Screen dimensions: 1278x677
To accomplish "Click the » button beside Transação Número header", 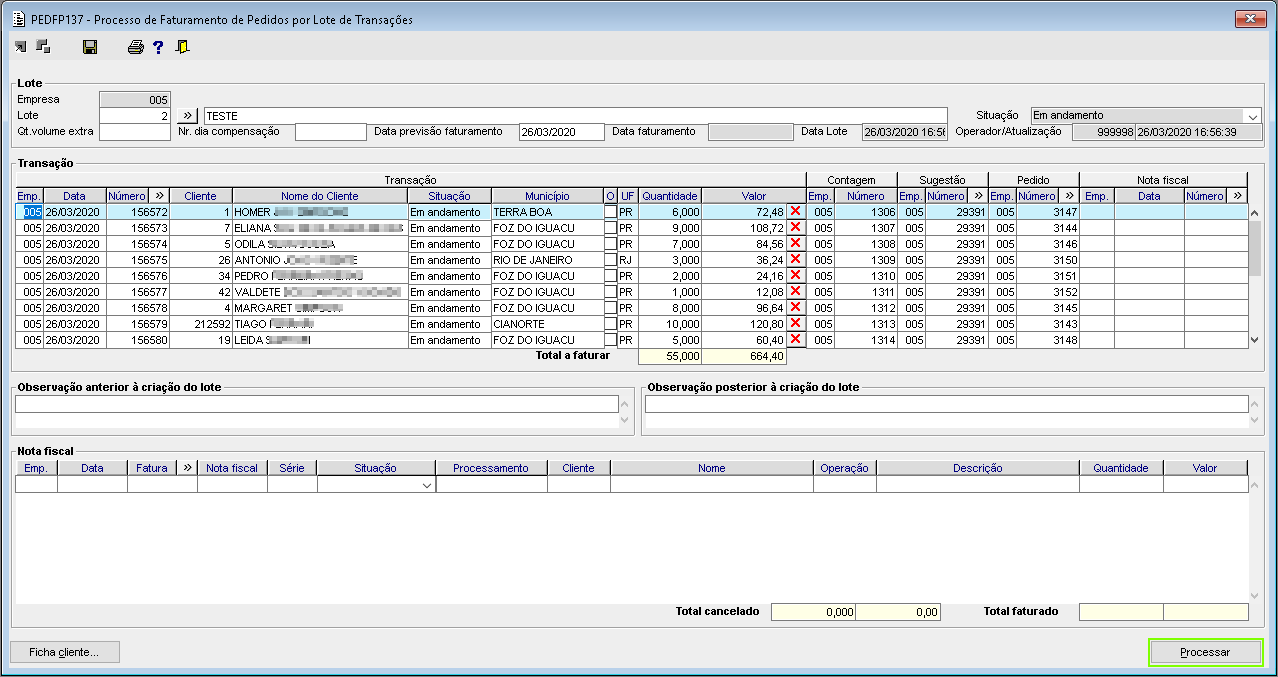I will point(158,196).
